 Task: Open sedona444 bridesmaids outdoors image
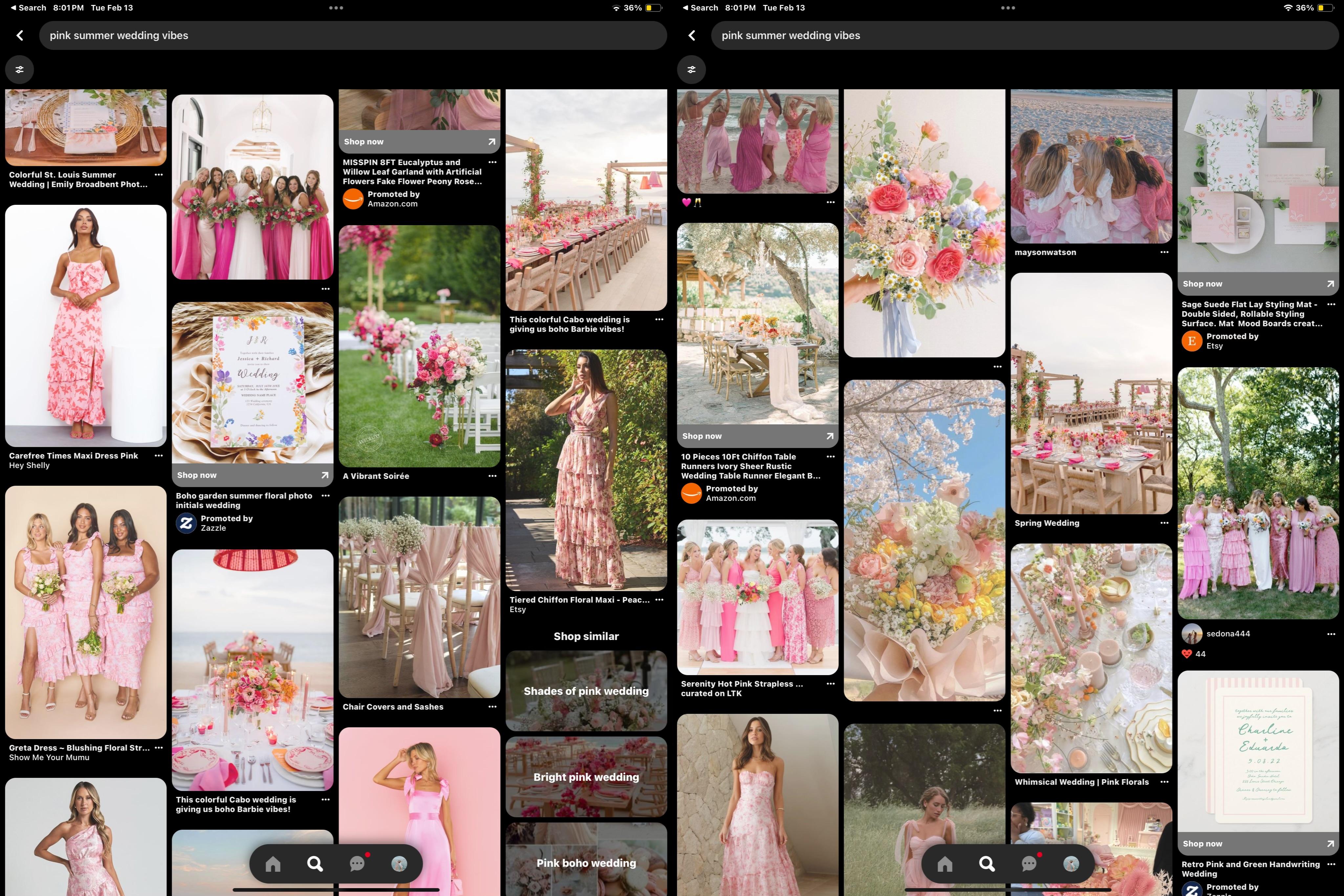(x=1258, y=493)
